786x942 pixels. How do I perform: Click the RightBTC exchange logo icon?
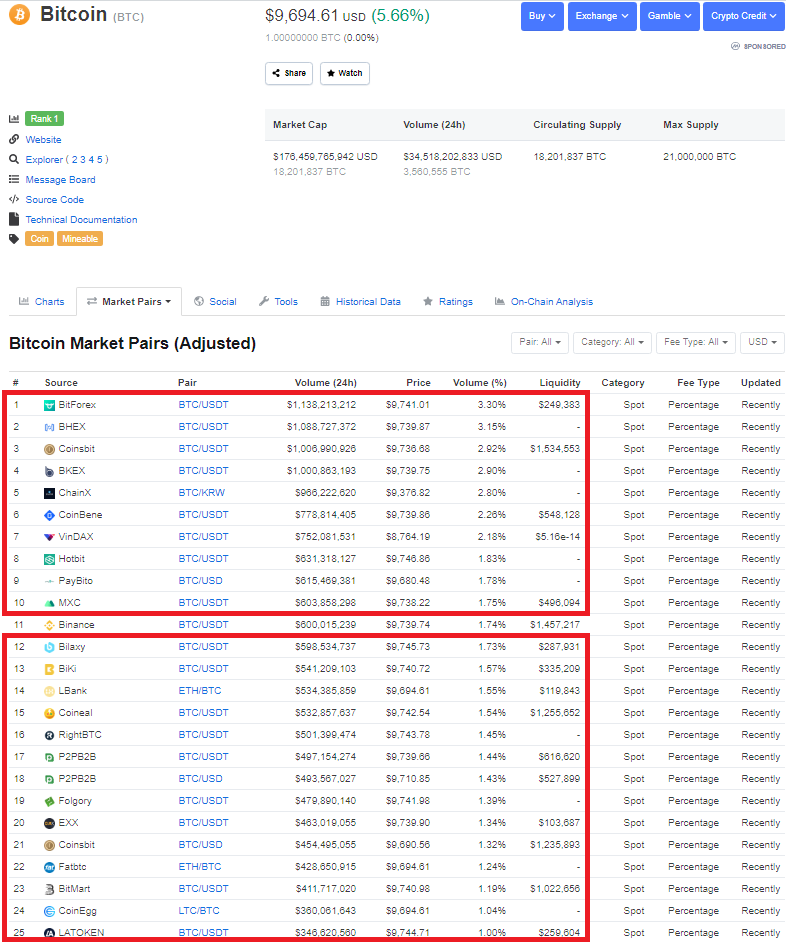[49, 735]
